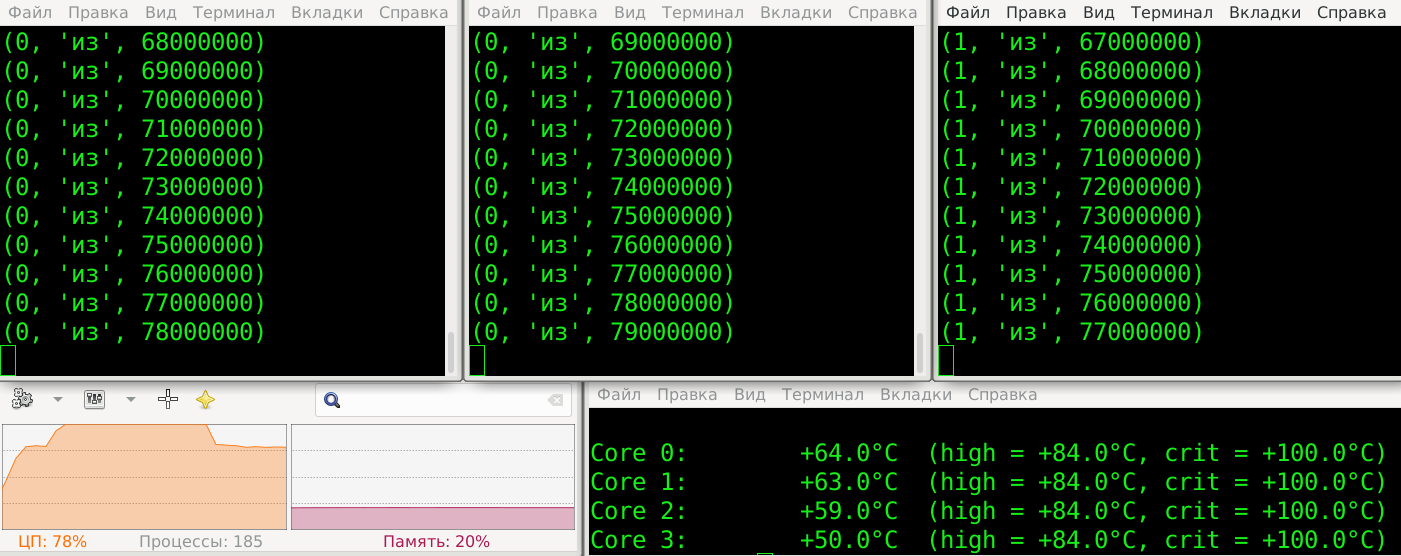The width and height of the screenshot is (1401, 556).
Task: Expand the dropdown arrow beside the settings icon
Action: [130, 400]
